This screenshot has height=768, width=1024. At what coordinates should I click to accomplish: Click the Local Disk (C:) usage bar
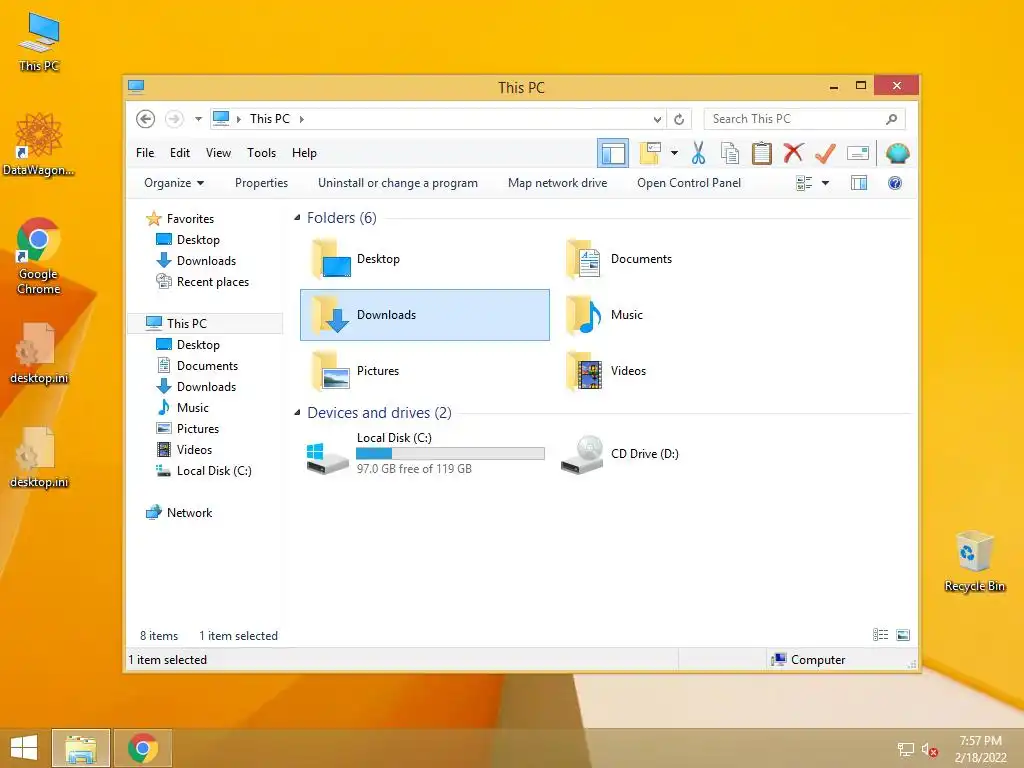click(451, 453)
